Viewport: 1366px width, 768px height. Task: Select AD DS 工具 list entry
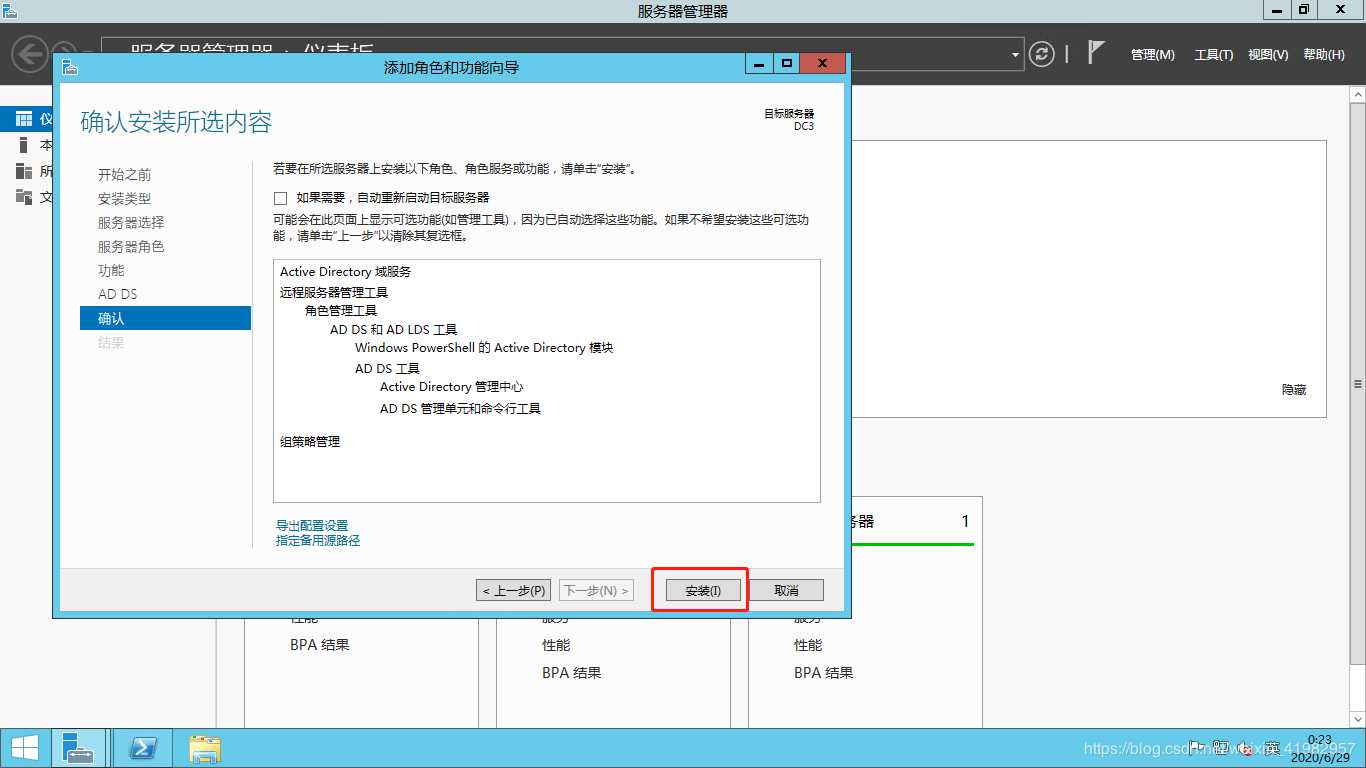387,369
